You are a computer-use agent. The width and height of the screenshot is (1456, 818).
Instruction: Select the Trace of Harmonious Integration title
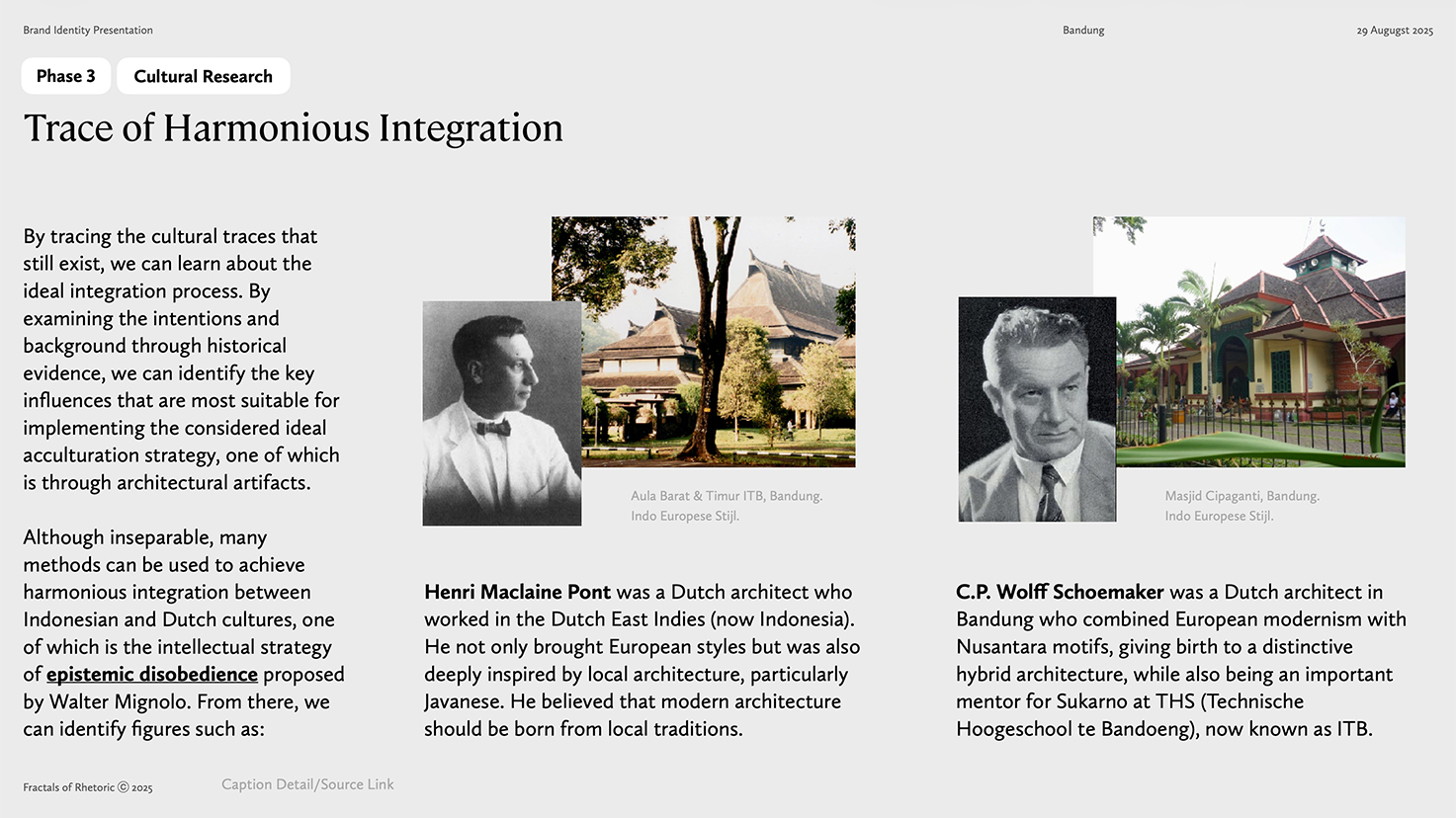tap(293, 128)
